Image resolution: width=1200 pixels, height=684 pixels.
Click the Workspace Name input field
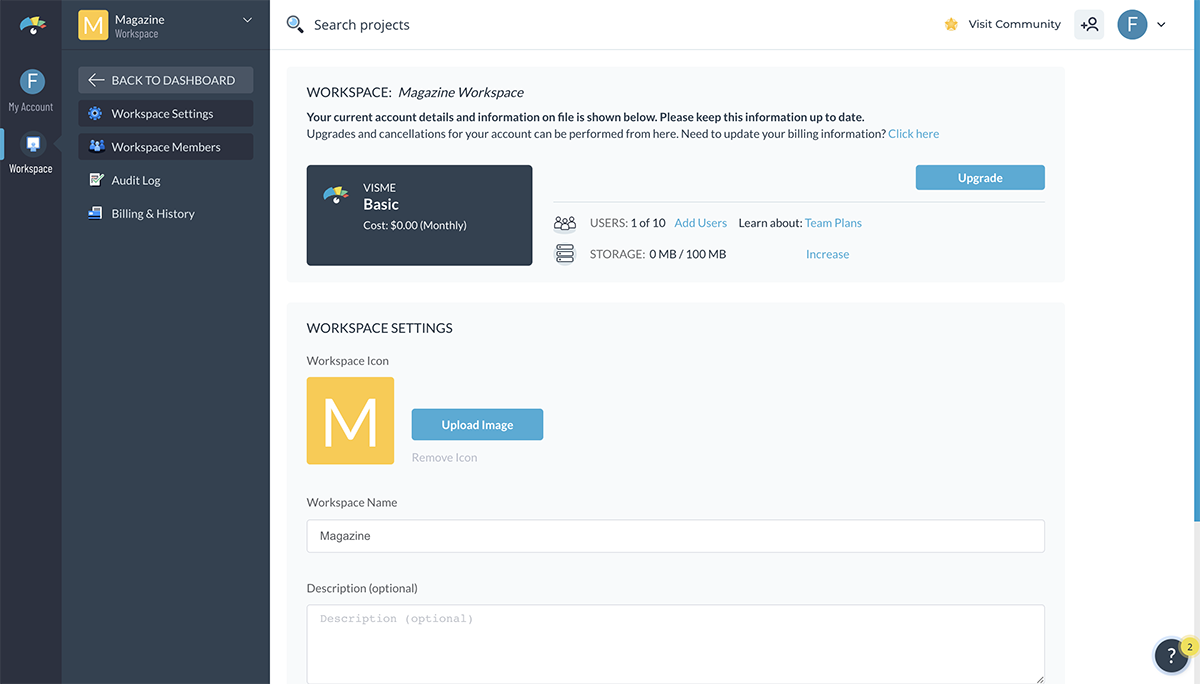tap(675, 536)
